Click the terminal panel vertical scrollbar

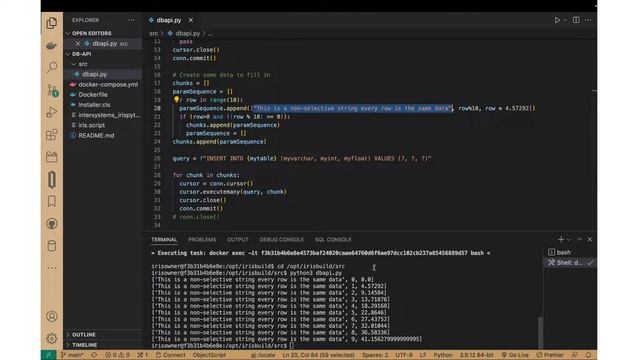coord(540,332)
